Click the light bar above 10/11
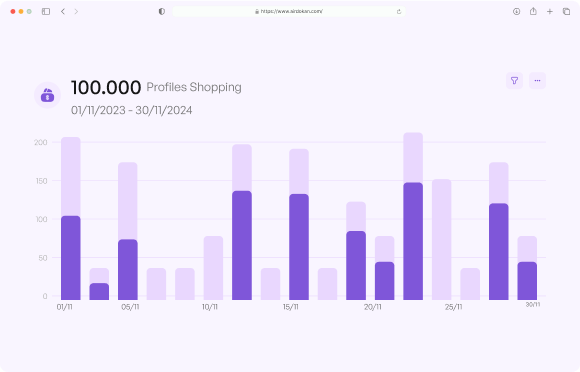580x372 pixels. tap(213, 268)
